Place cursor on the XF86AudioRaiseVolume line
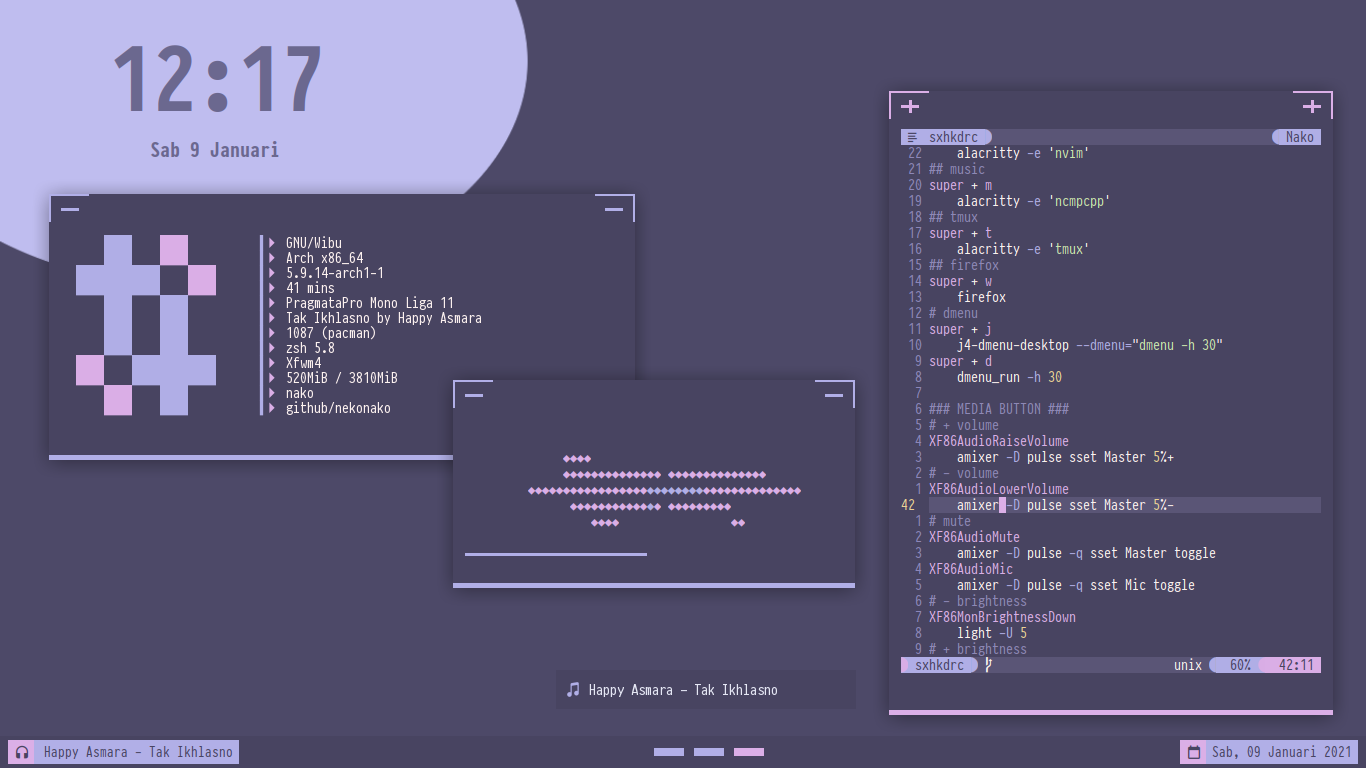This screenshot has width=1366, height=768. (999, 441)
